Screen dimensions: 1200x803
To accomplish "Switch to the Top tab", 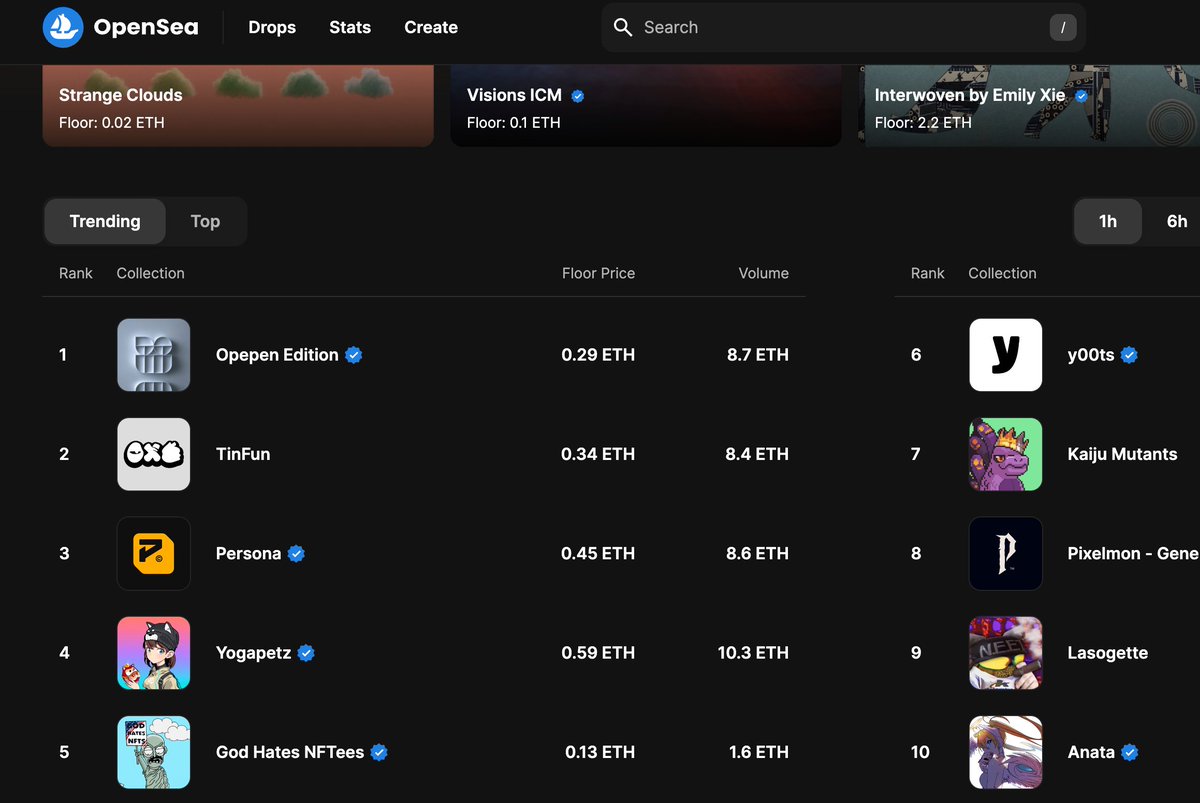I will pyautogui.click(x=205, y=221).
